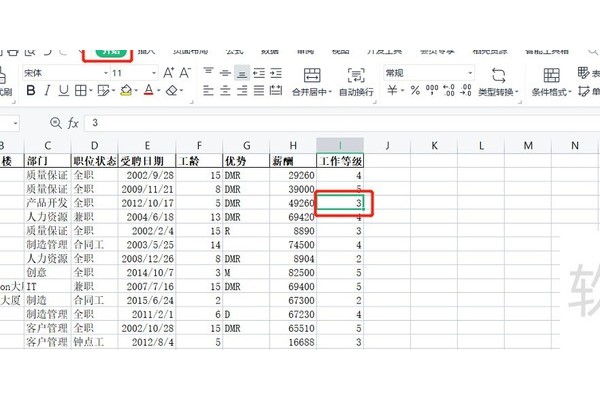Open the alignment settings dialog launcher
This screenshot has width=600, height=400.
[x=375, y=102]
